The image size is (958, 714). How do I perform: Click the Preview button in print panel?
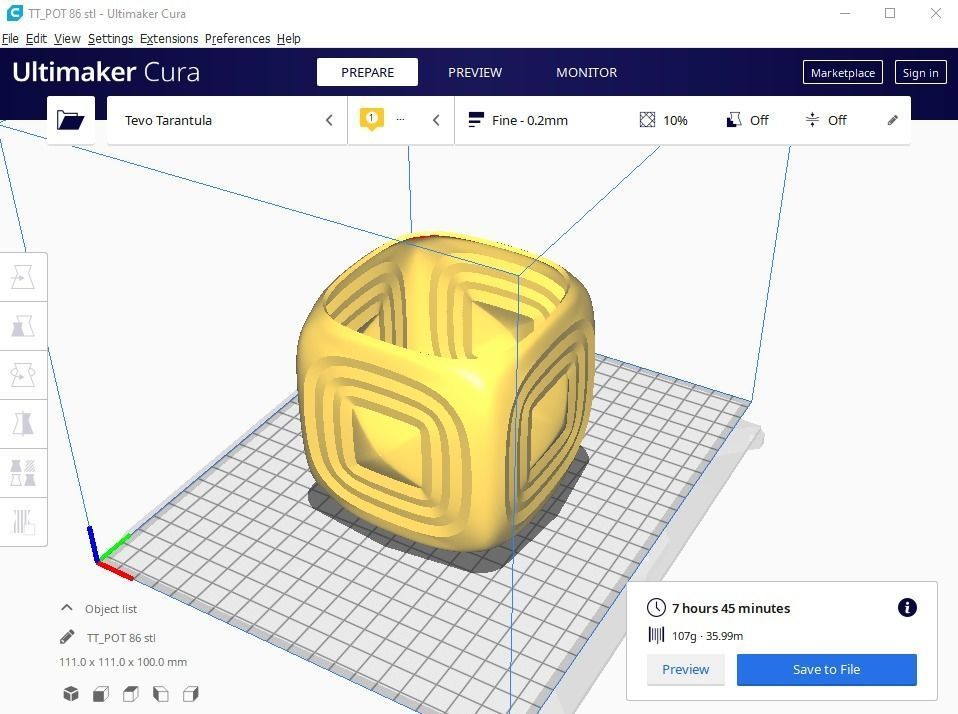(x=686, y=669)
